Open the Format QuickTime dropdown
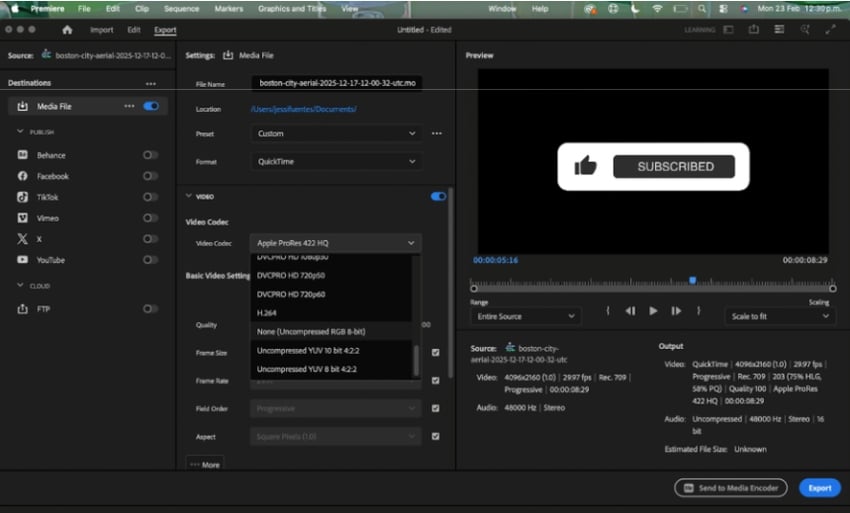The height and width of the screenshot is (513, 850). click(335, 161)
